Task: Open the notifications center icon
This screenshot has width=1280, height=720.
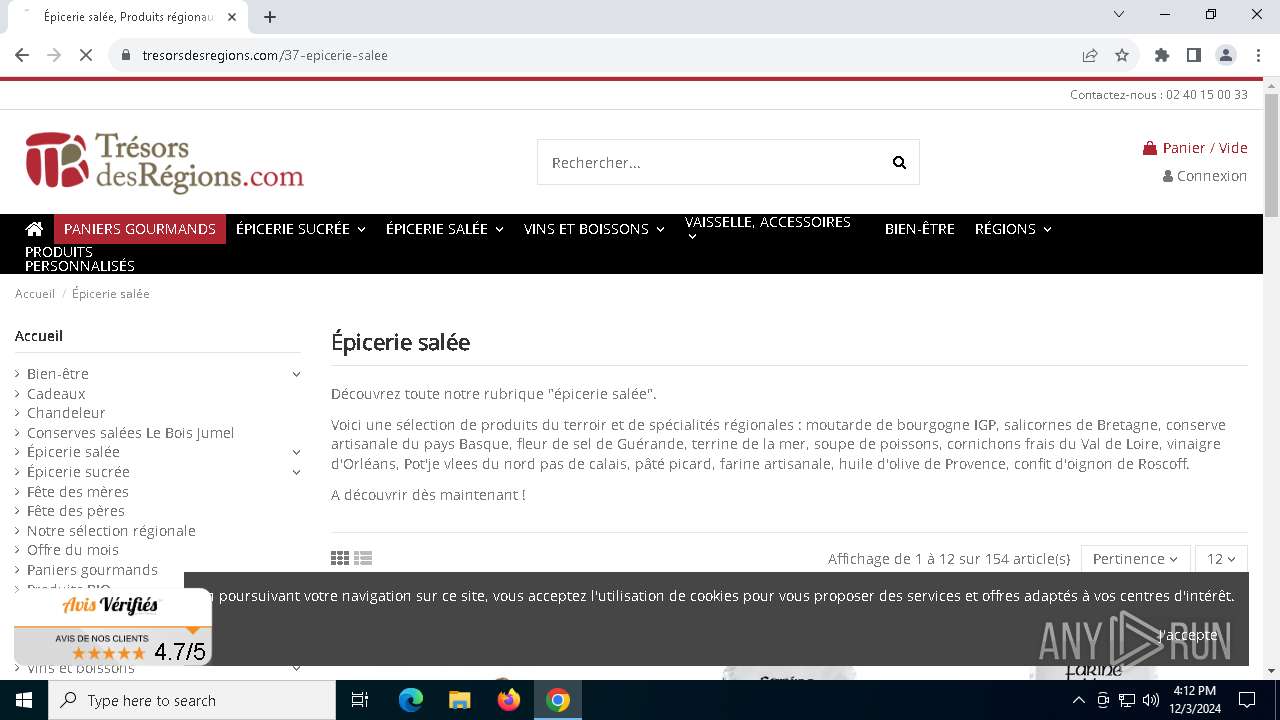Action: click(1247, 700)
